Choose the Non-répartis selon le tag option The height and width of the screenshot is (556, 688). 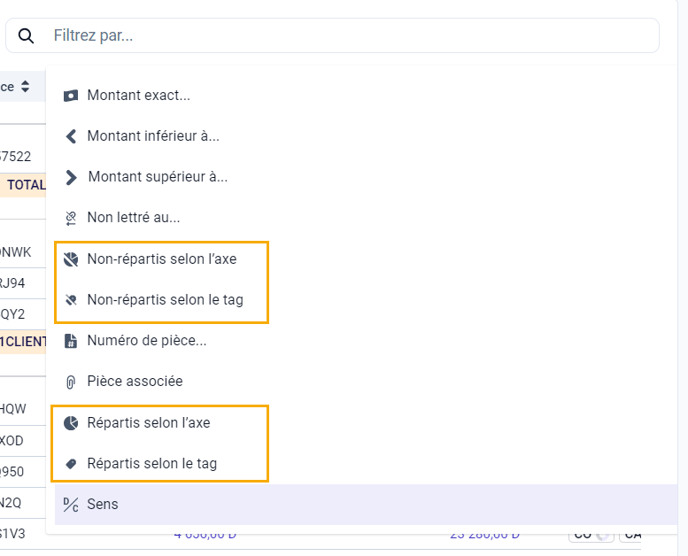click(165, 300)
